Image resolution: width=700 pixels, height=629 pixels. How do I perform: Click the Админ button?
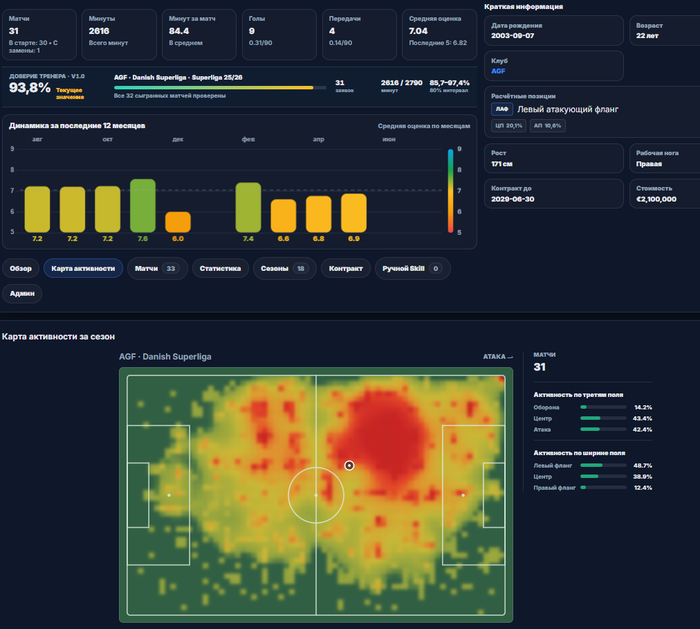click(22, 293)
